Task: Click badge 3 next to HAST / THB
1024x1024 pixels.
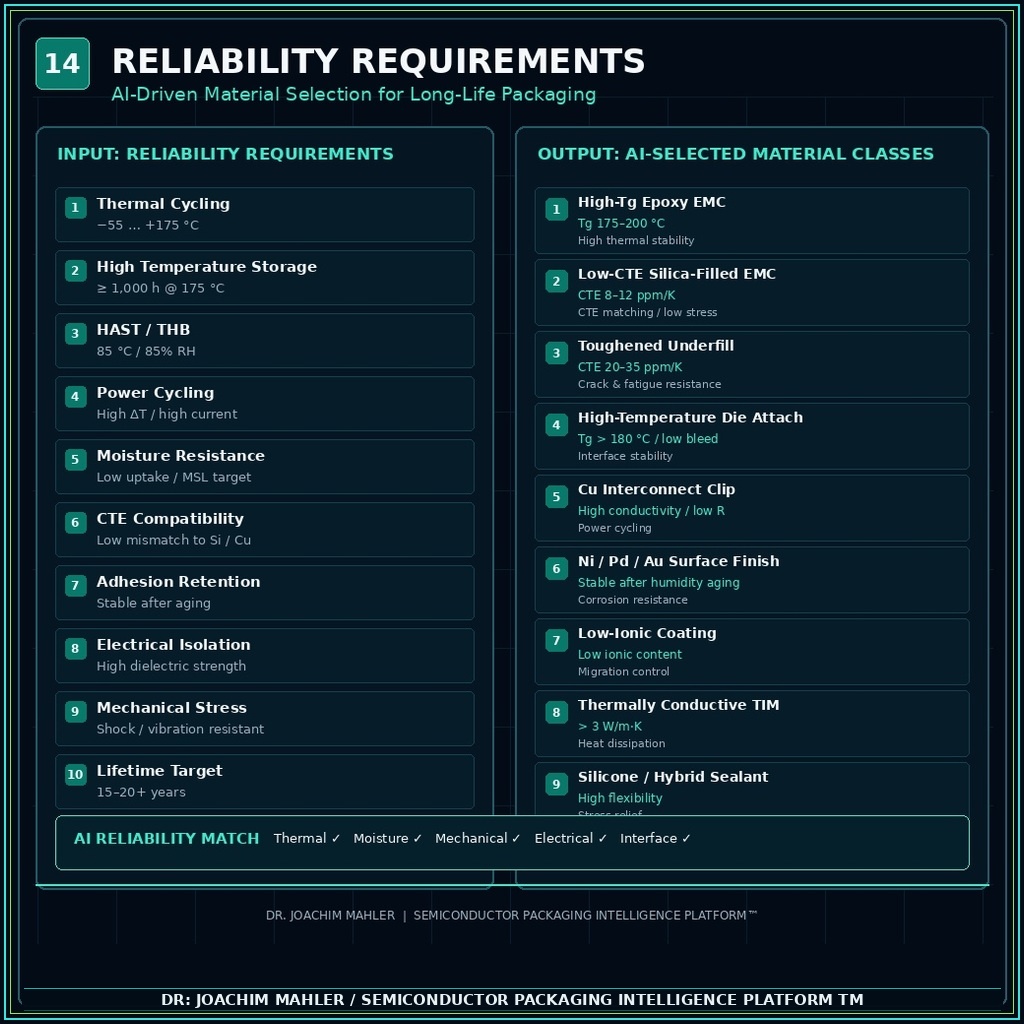Action: click(75, 334)
